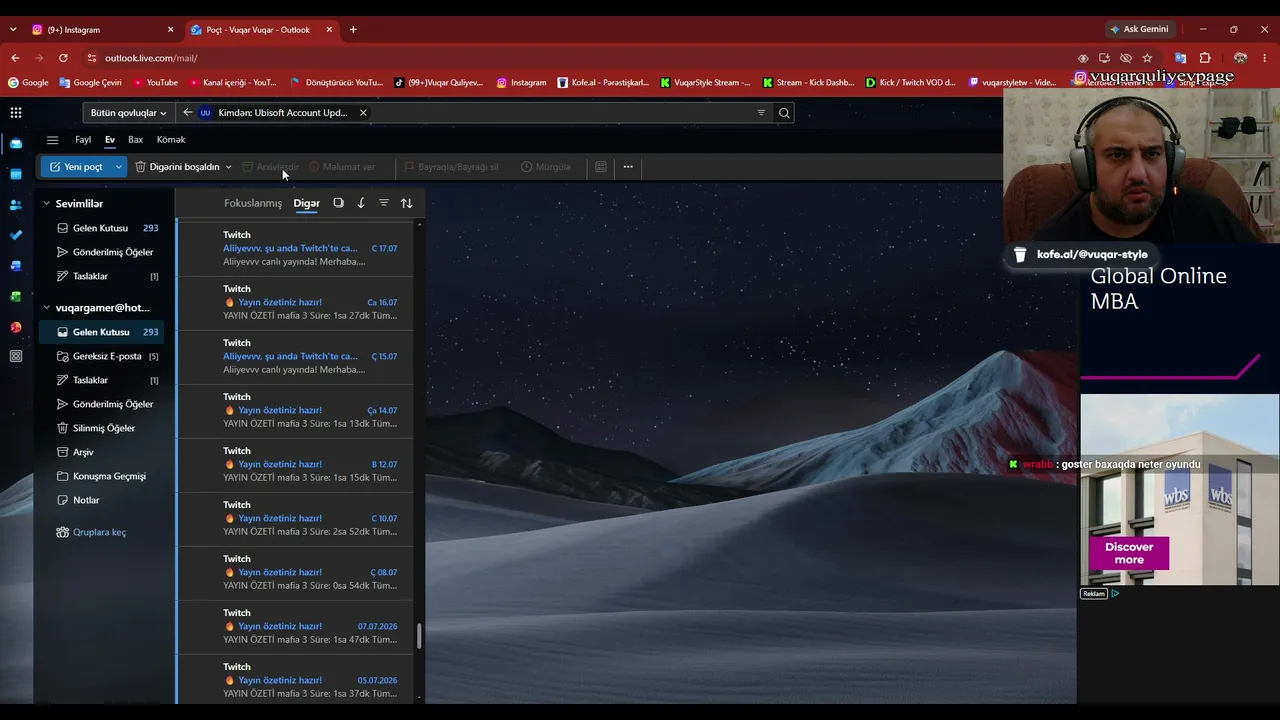This screenshot has width=1280, height=720.
Task: Jump to date using the down-arrow icon
Action: pos(361,203)
